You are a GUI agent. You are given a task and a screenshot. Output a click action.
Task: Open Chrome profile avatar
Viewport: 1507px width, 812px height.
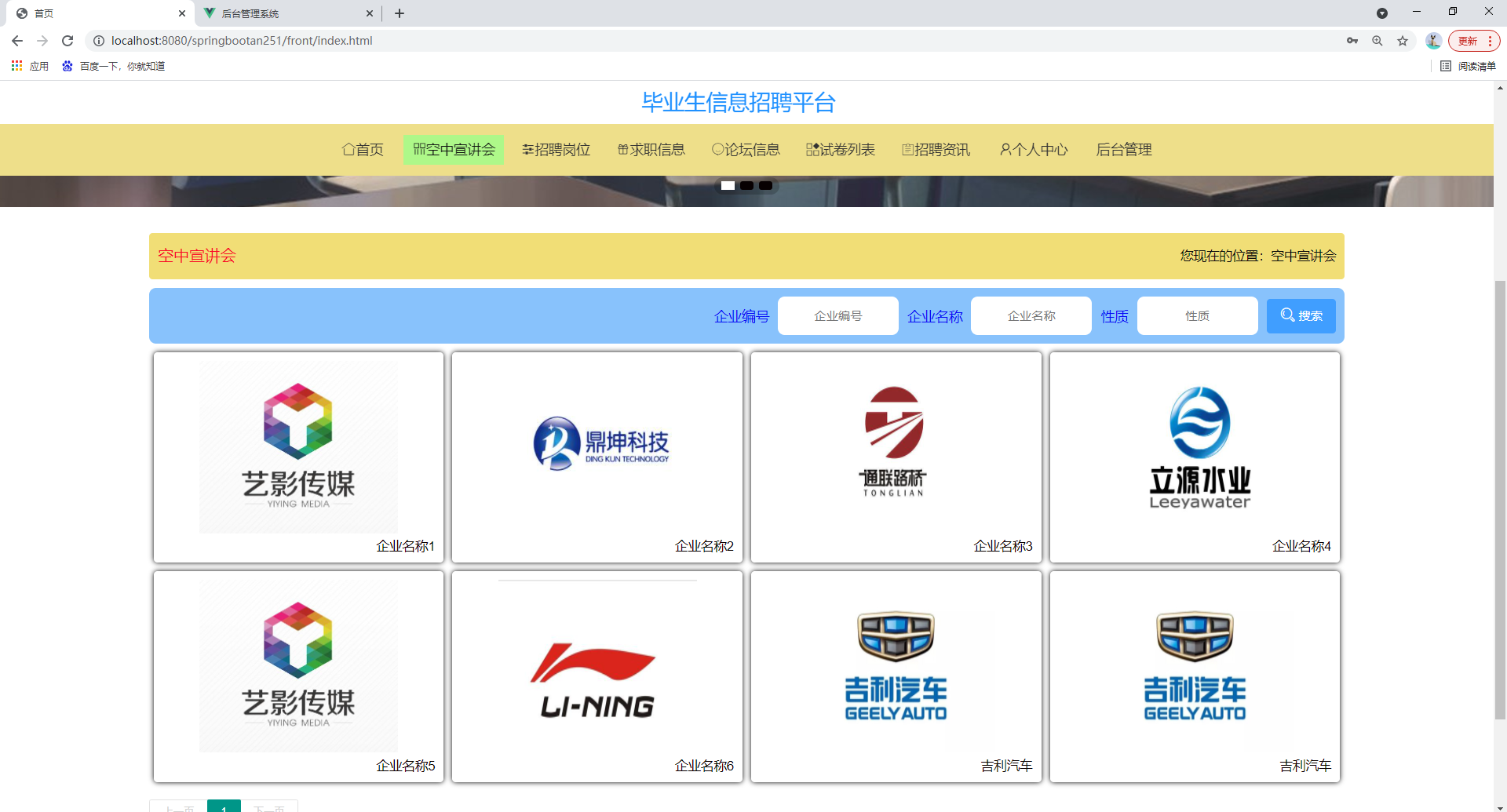[1433, 41]
